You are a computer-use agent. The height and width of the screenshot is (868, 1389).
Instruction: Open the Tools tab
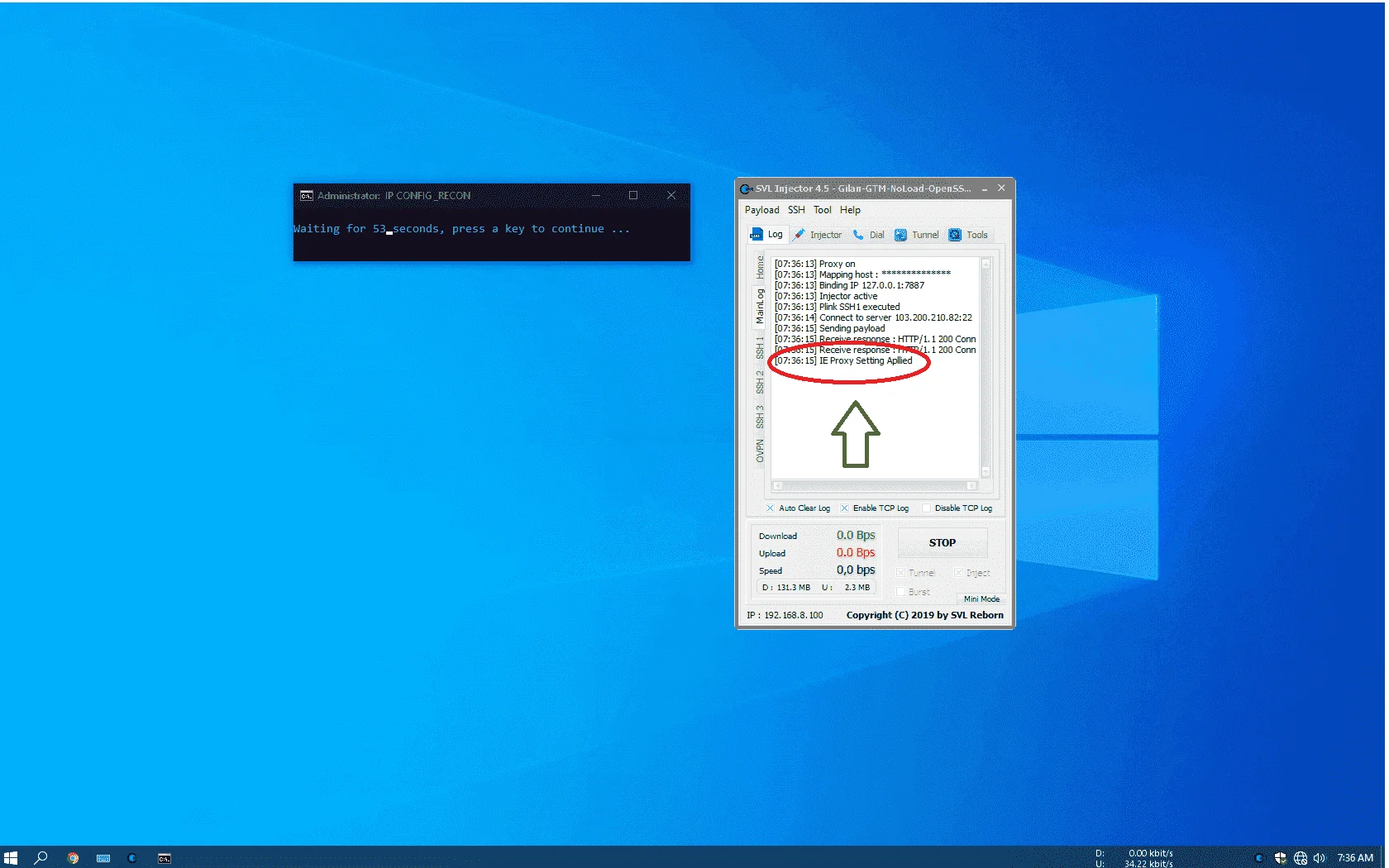(x=968, y=236)
